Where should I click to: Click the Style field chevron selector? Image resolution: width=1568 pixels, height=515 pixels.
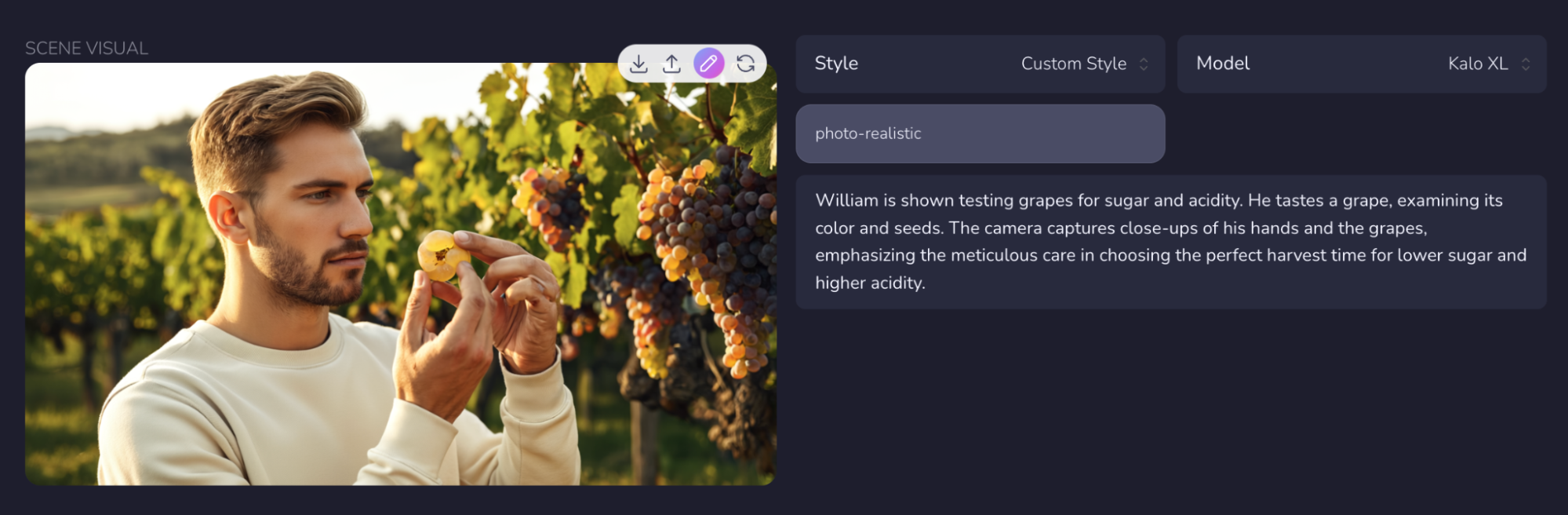point(1143,64)
